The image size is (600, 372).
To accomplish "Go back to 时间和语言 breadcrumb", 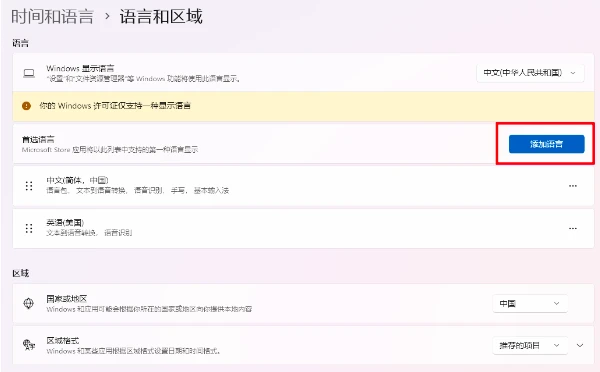I will pyautogui.click(x=52, y=17).
